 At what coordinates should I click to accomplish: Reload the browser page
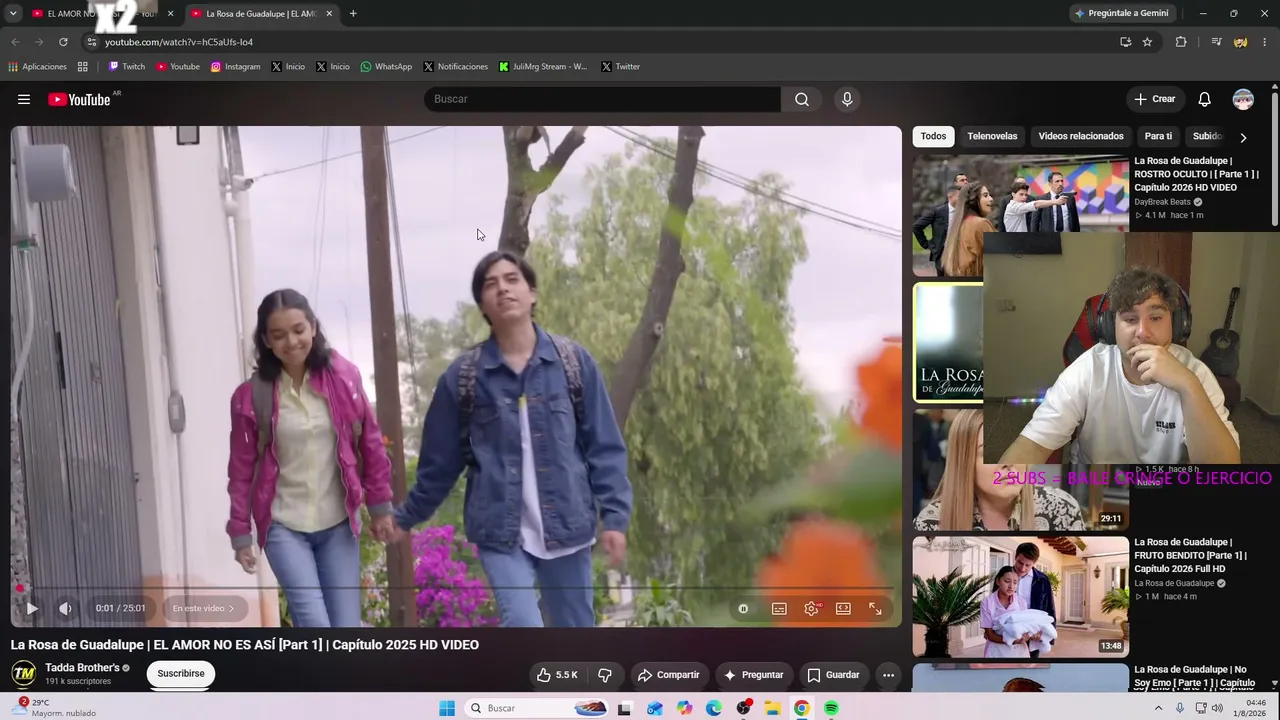click(x=63, y=42)
